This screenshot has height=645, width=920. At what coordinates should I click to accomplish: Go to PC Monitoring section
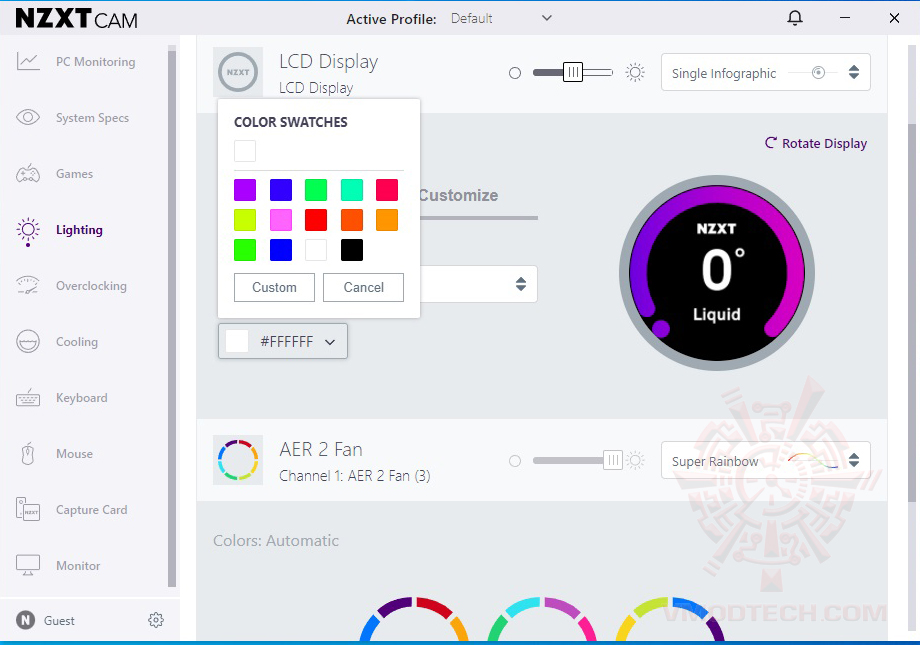96,62
